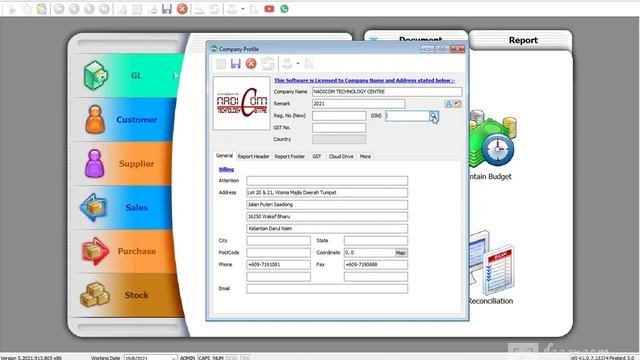Image resolution: width=640 pixels, height=360 pixels.
Task: Switch to the GST tab
Action: [317, 156]
